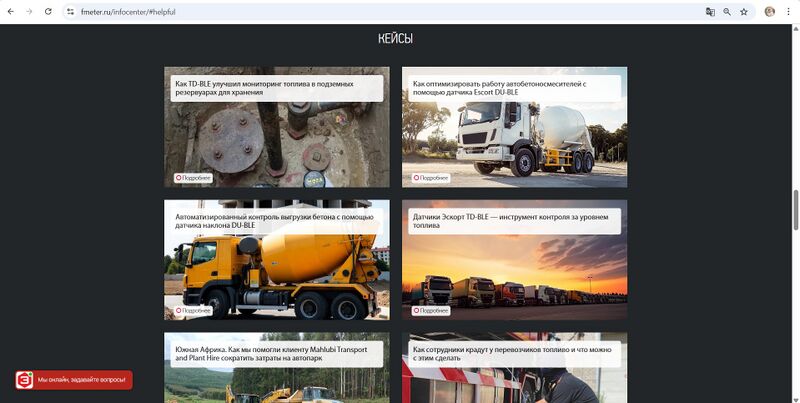Click the browser back arrow
This screenshot has height=403, width=800.
click(11, 11)
